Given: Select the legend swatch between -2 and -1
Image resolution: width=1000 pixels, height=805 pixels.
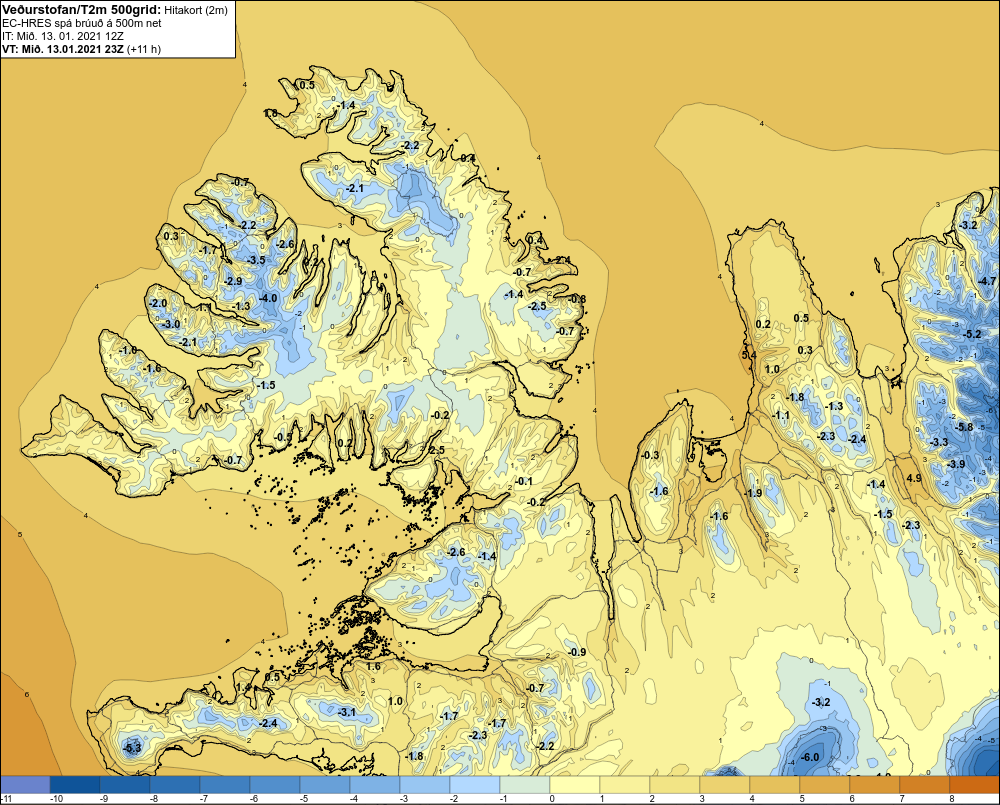Looking at the screenshot, I should coord(475,785).
